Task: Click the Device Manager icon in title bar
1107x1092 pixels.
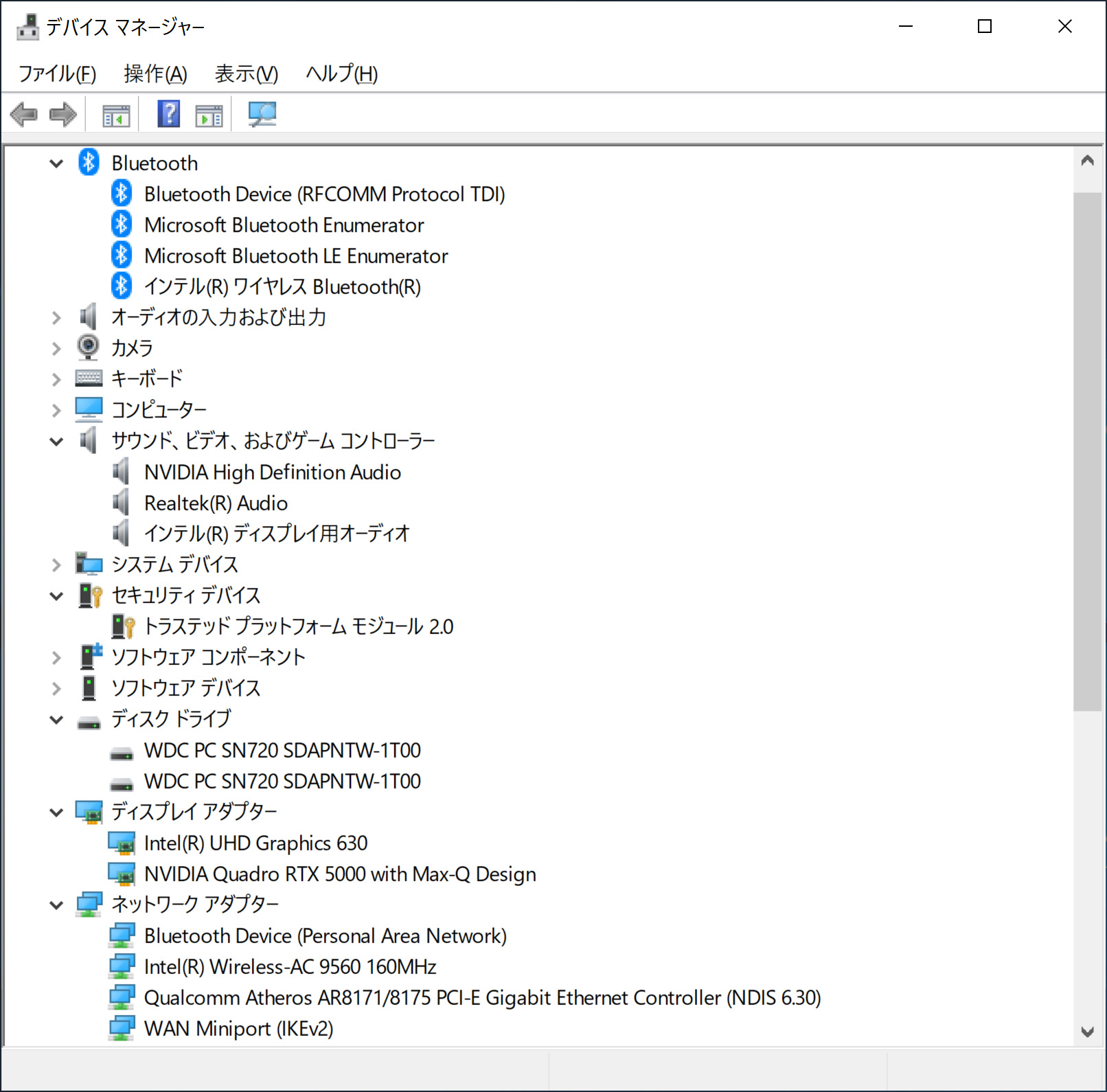Action: [x=26, y=26]
